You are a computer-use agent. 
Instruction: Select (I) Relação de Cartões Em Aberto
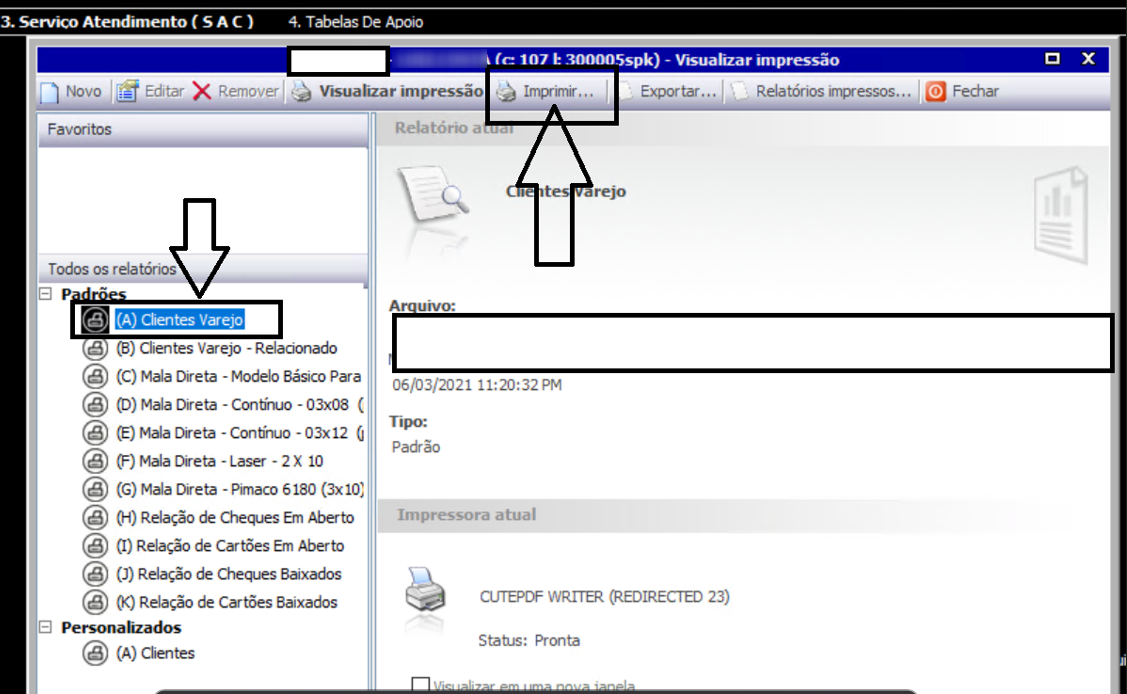[230, 545]
